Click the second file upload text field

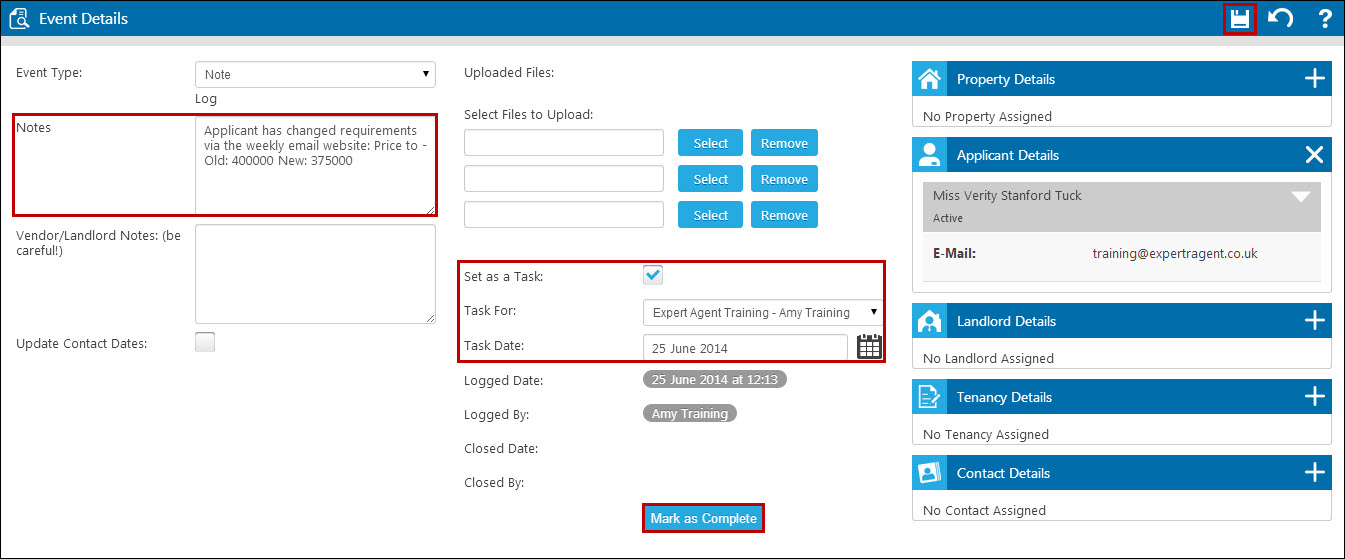tap(564, 179)
